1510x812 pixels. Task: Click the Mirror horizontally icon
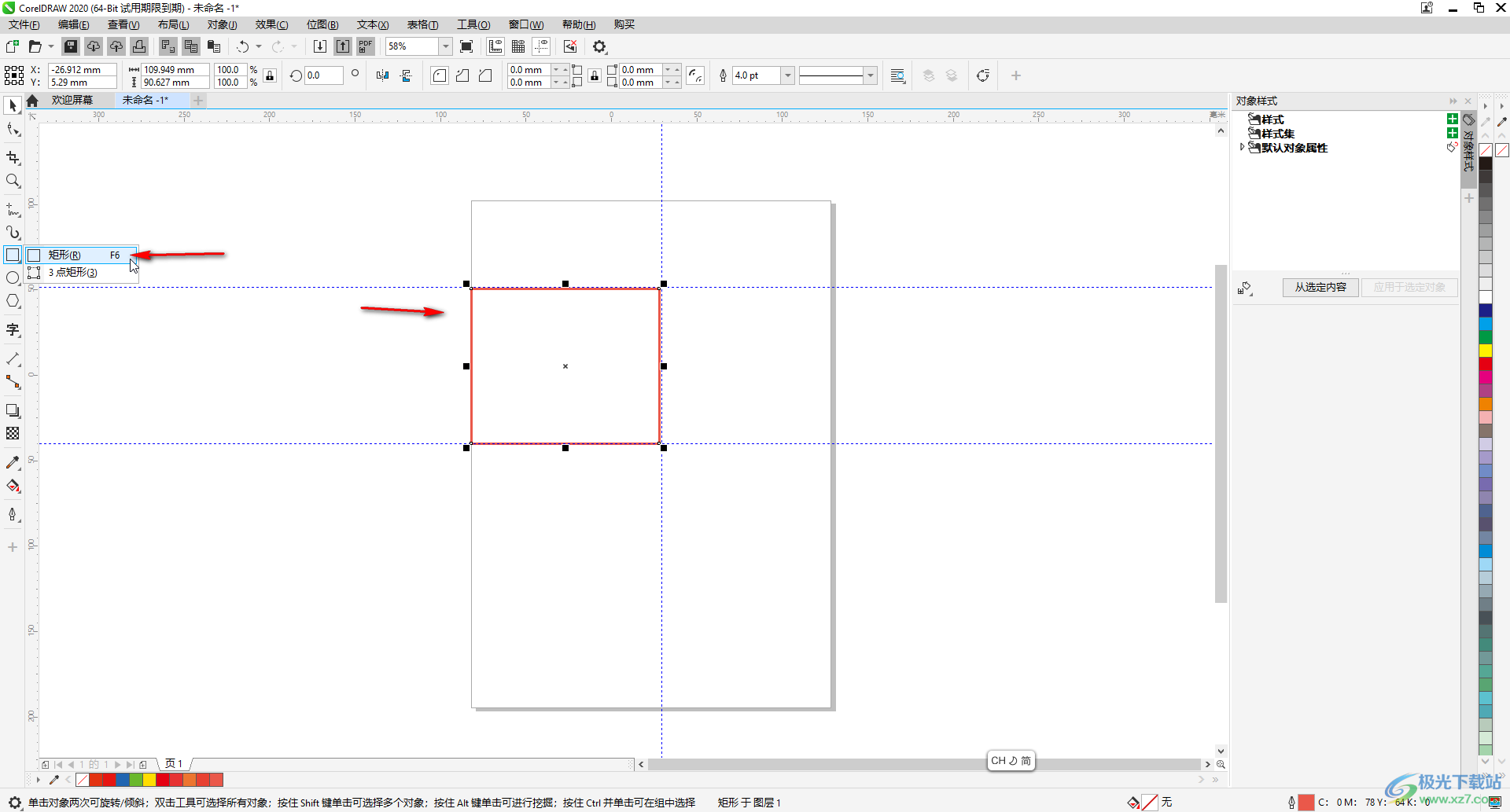coord(382,75)
